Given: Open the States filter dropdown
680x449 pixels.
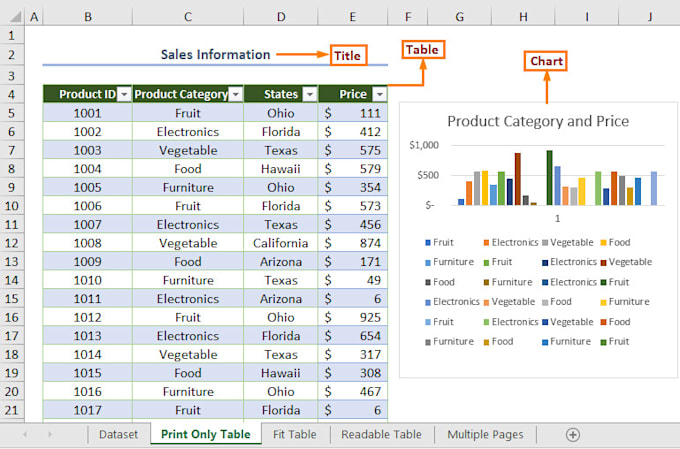Looking at the screenshot, I should pos(310,94).
